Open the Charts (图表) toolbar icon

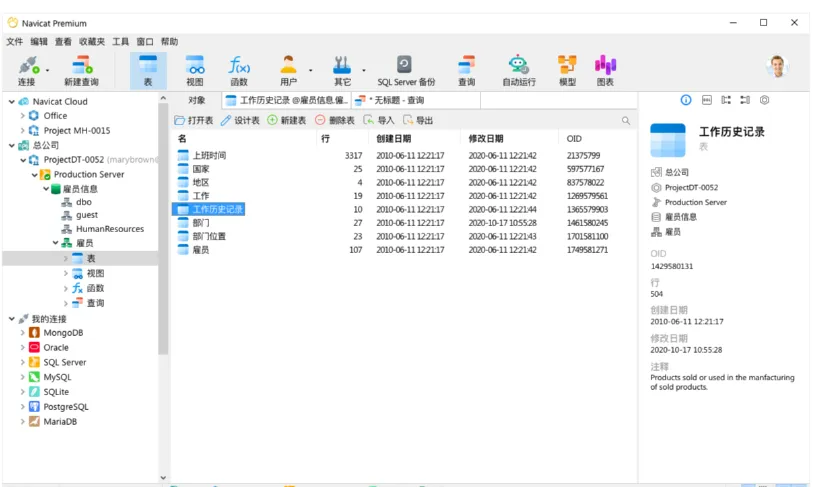click(x=605, y=71)
